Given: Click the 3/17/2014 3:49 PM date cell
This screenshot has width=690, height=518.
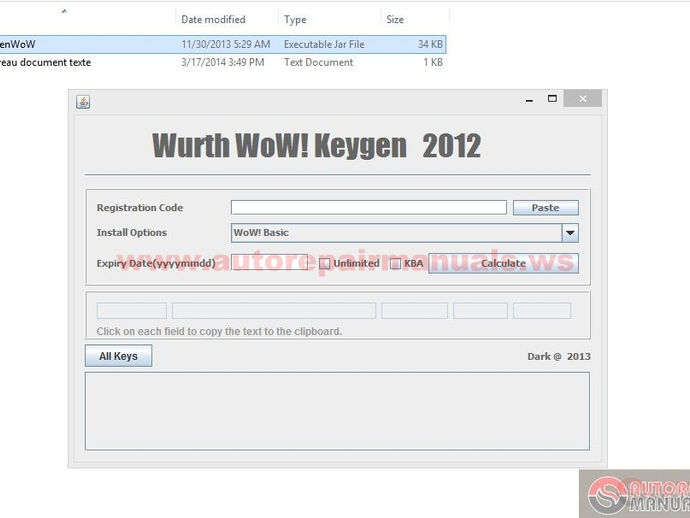Looking at the screenshot, I should [x=223, y=62].
